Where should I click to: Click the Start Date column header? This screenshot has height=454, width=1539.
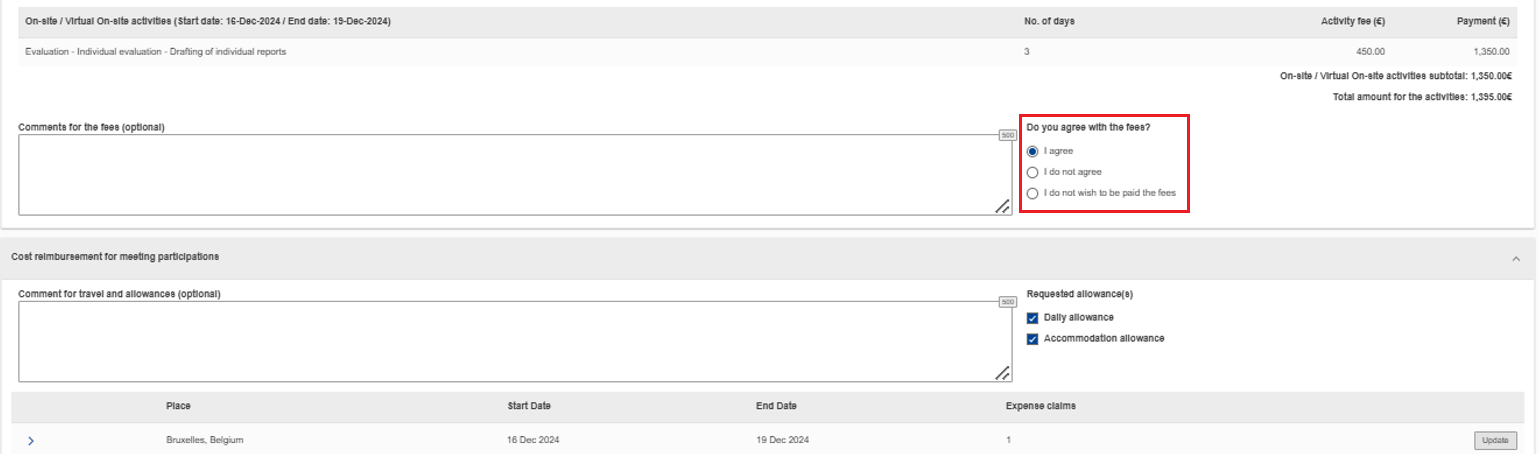(529, 406)
